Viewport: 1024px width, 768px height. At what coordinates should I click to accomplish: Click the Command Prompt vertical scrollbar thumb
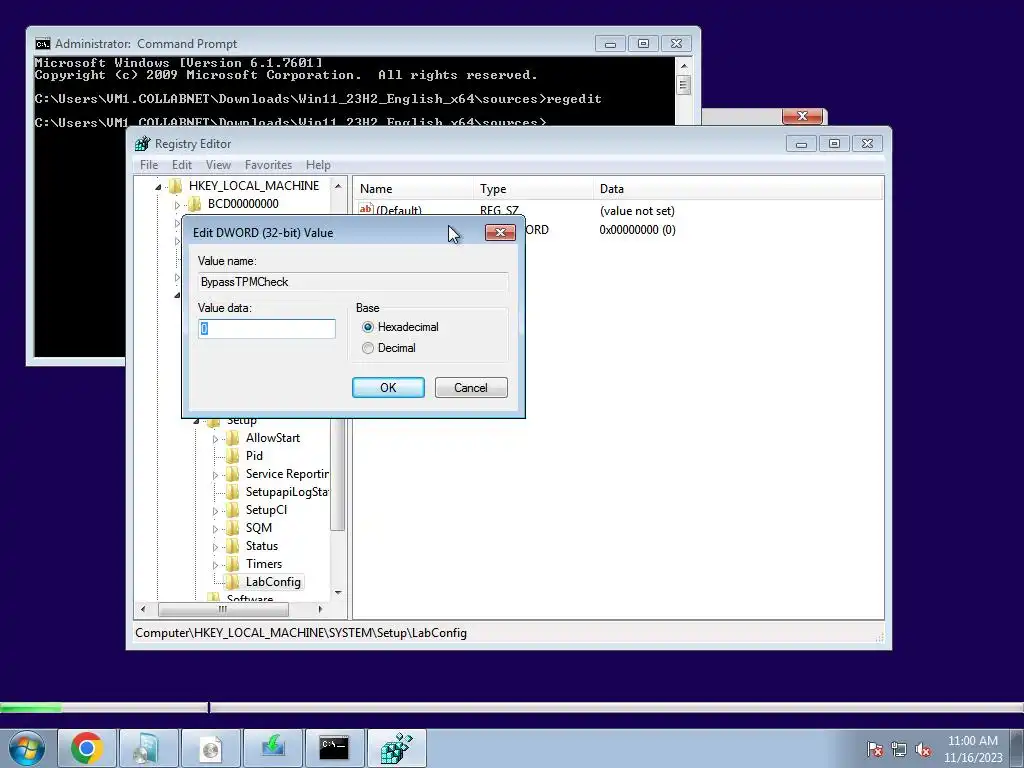coord(684,85)
